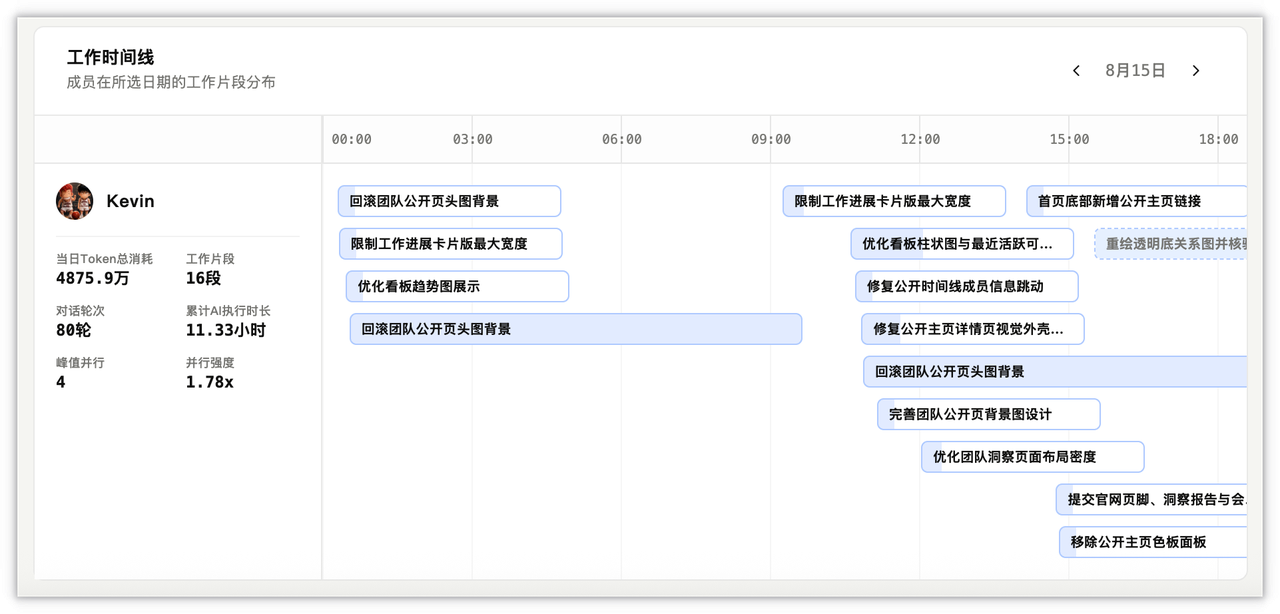The height and width of the screenshot is (614, 1280).
Task: Click the 06:00 time axis label
Action: point(622,139)
